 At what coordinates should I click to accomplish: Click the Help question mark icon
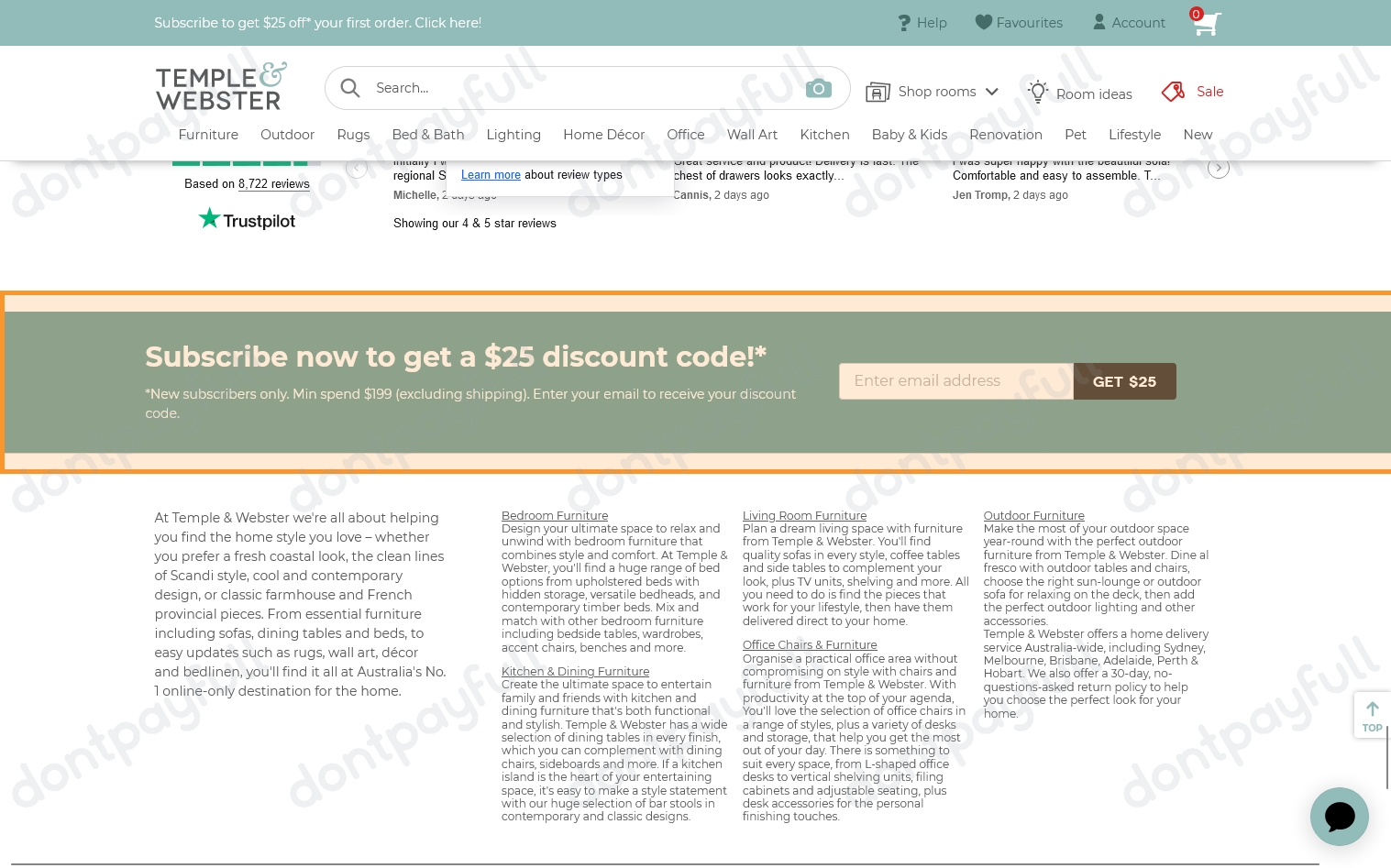904,23
